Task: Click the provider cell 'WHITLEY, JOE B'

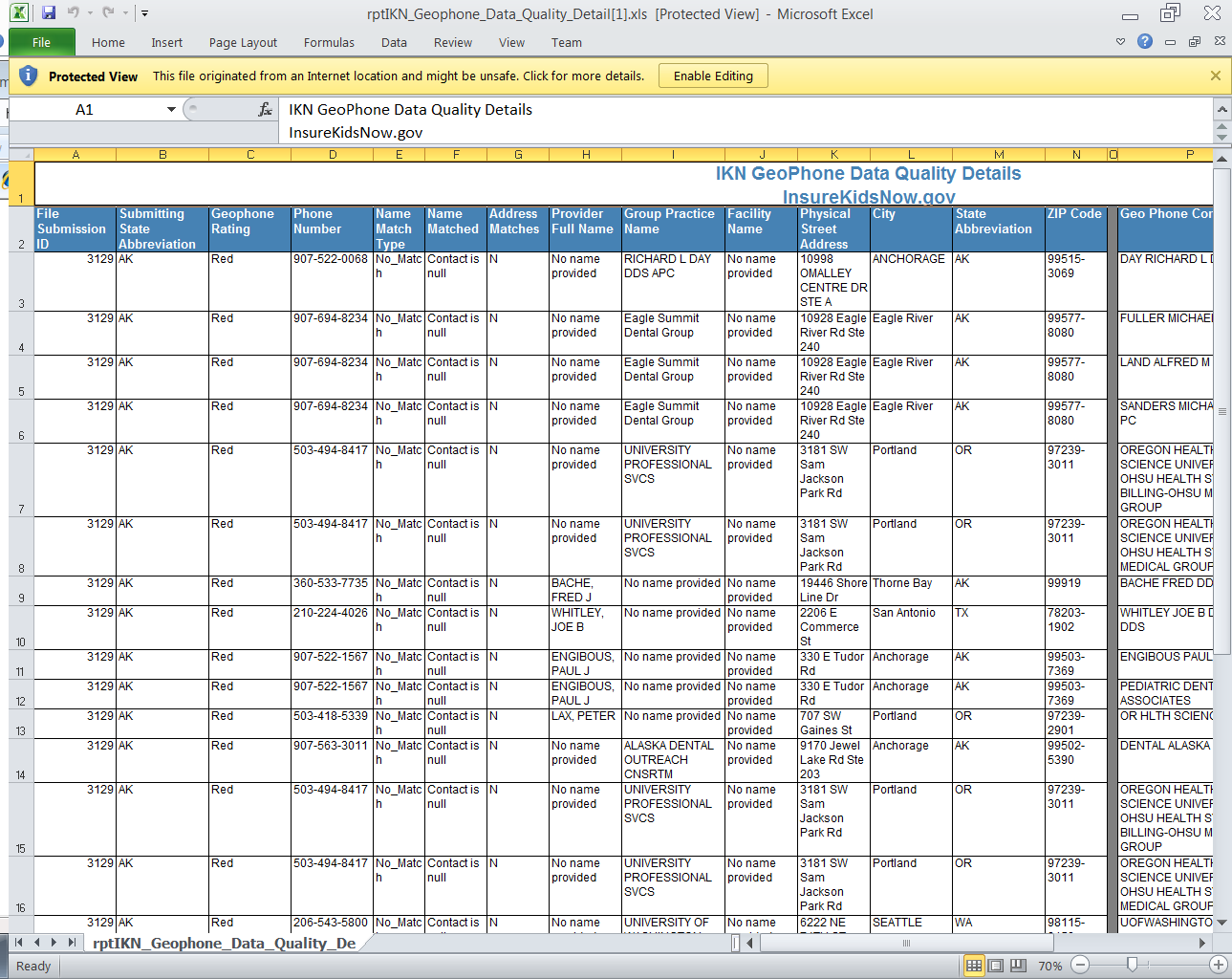Action: click(585, 627)
